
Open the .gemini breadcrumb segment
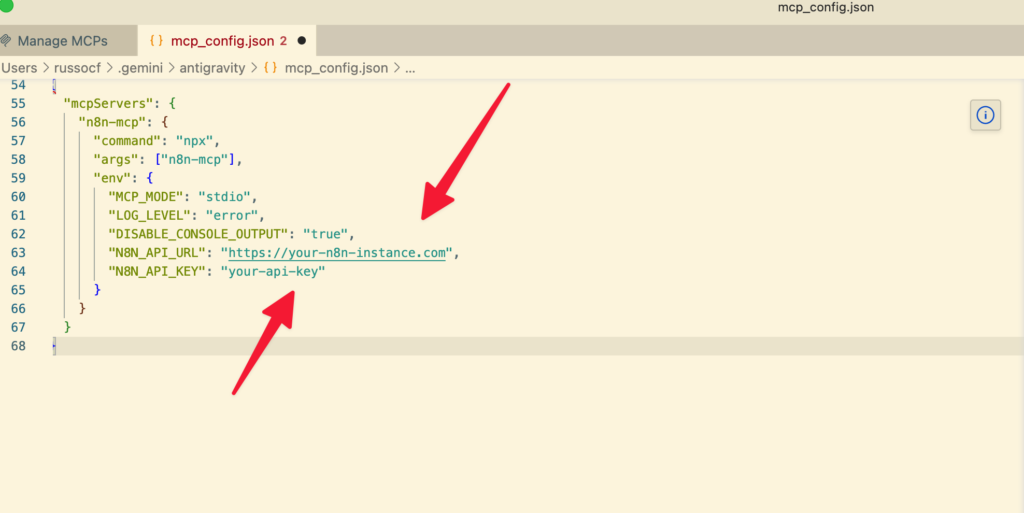pos(140,68)
